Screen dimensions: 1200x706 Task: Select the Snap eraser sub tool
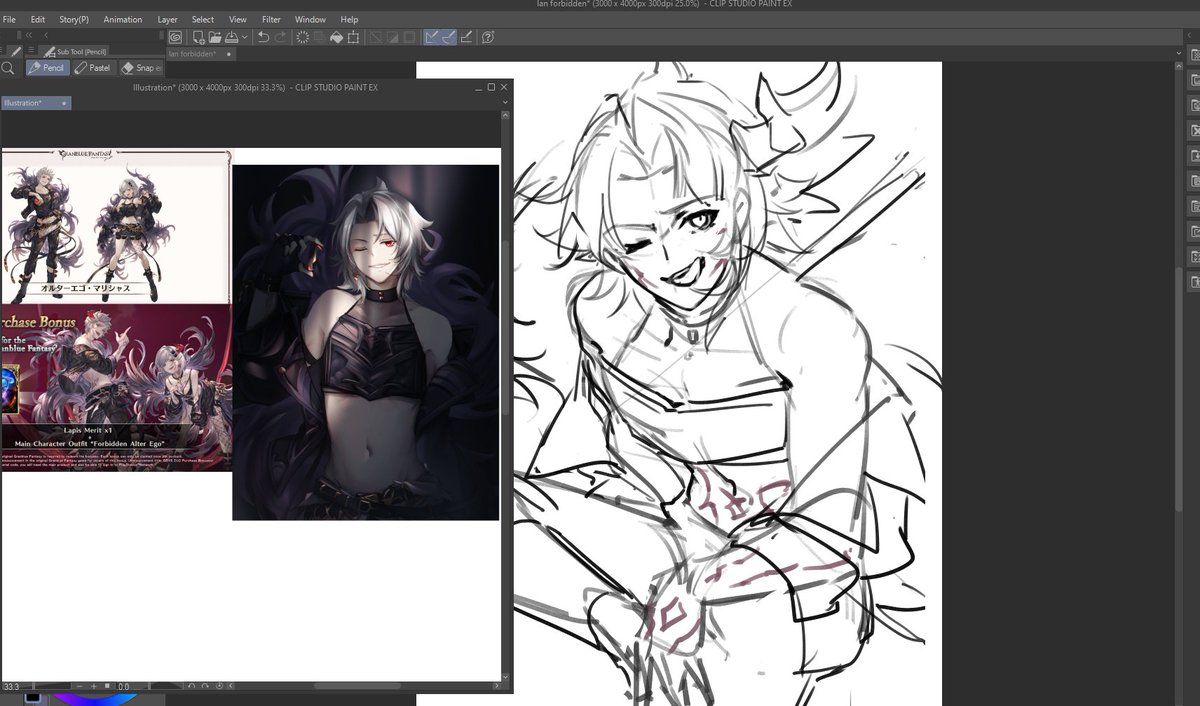click(141, 68)
